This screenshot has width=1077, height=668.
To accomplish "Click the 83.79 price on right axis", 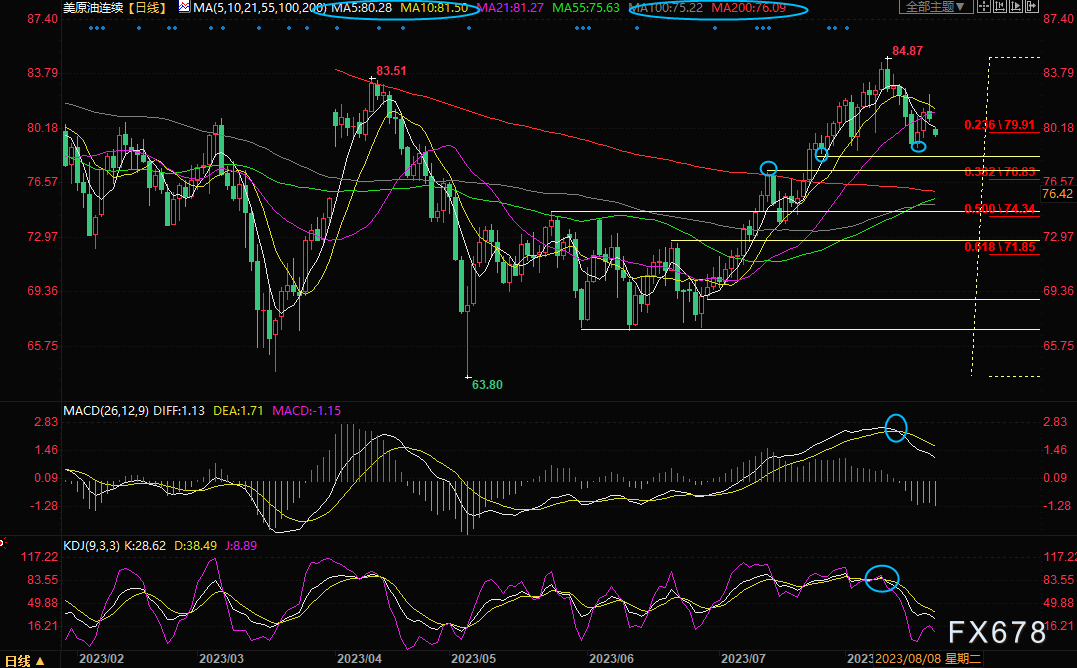I will click(1058, 73).
